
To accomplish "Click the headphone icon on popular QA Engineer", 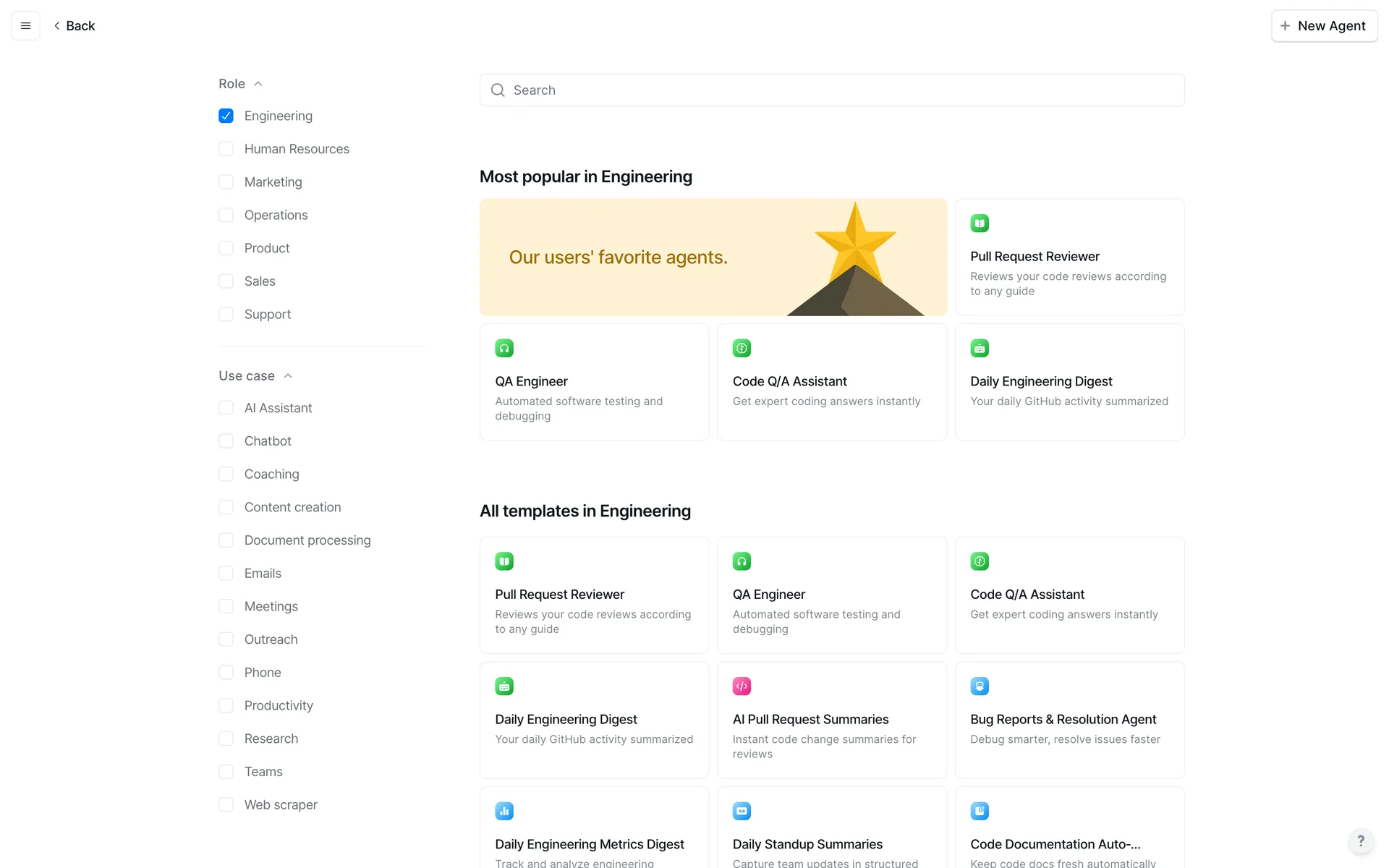I will [x=504, y=348].
